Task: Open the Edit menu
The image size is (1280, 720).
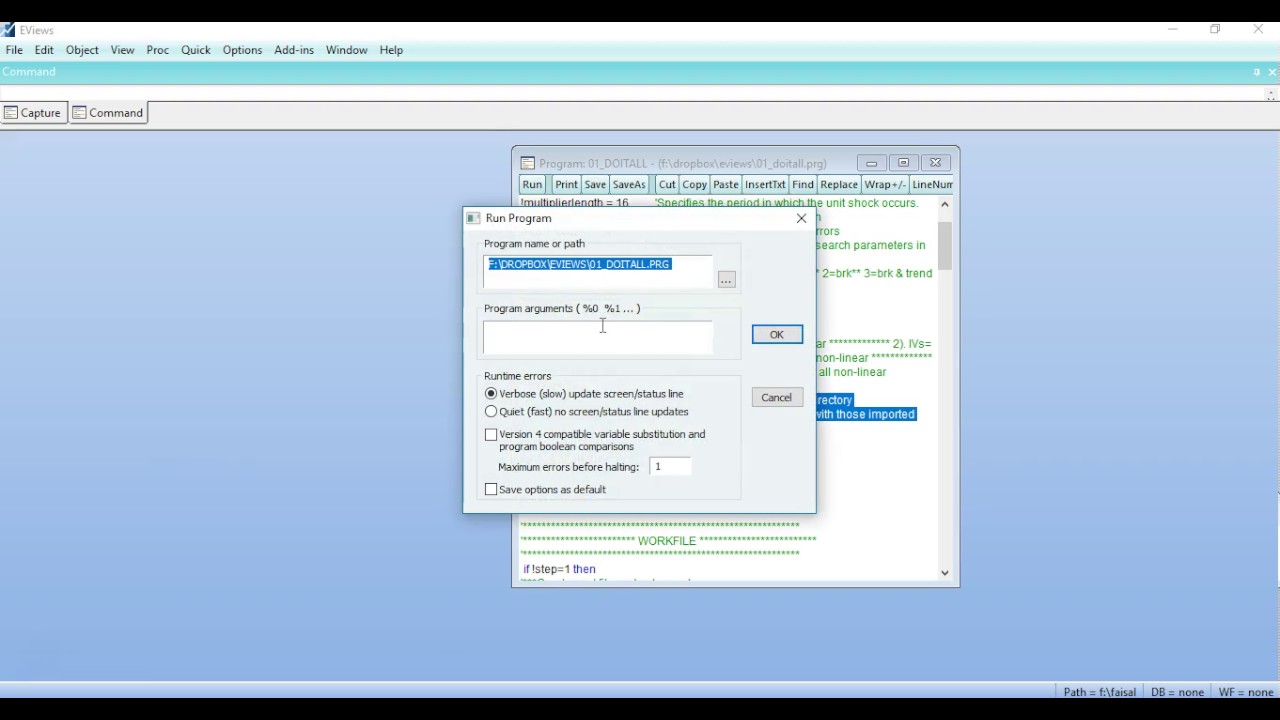Action: (x=44, y=50)
